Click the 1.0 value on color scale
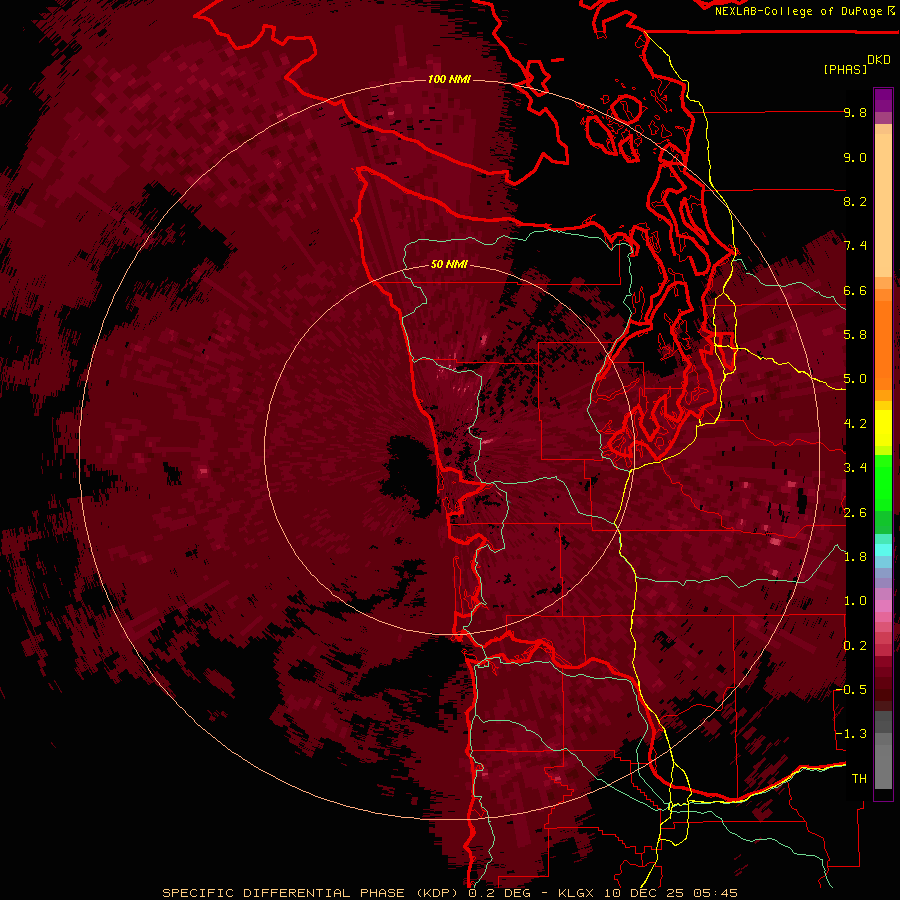Screen dimensions: 900x900 [x=855, y=601]
